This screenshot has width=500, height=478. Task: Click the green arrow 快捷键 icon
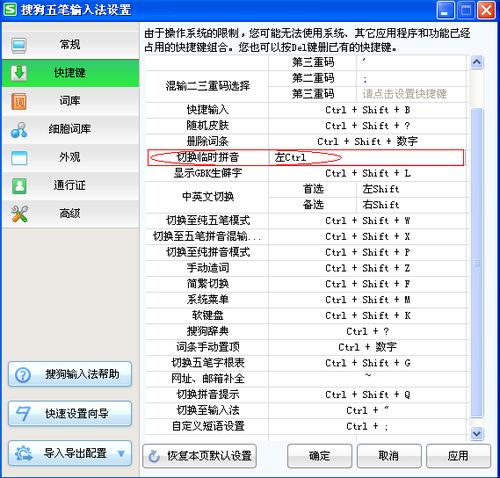point(19,73)
